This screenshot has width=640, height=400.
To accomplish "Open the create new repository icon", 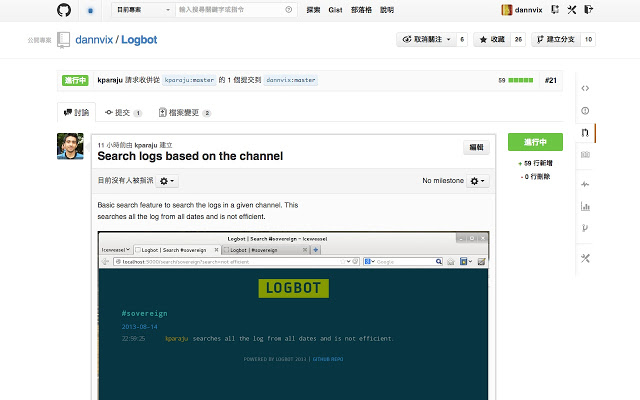I will coord(555,9).
